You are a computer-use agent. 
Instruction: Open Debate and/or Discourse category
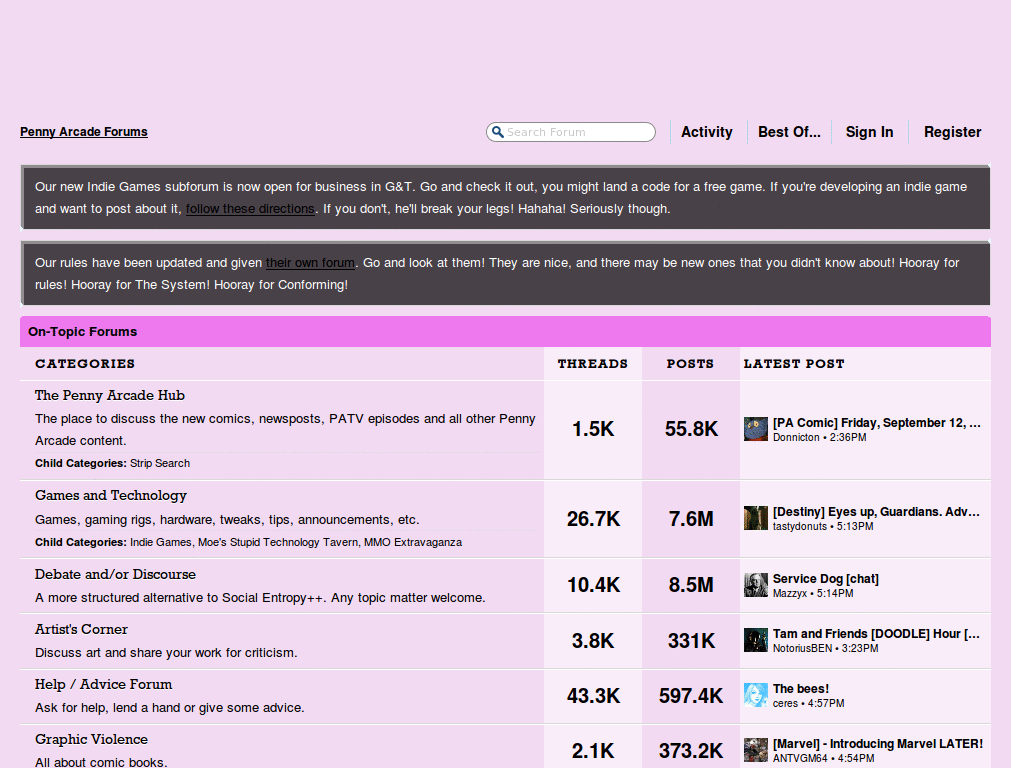click(115, 575)
